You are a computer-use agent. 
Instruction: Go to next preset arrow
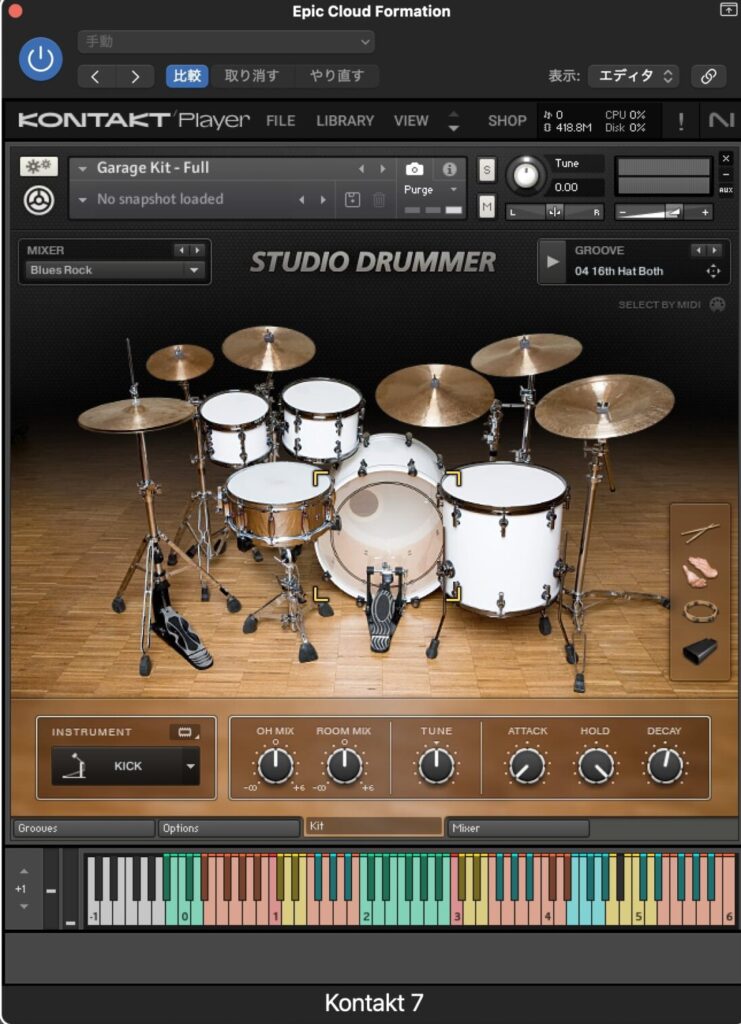click(x=134, y=76)
